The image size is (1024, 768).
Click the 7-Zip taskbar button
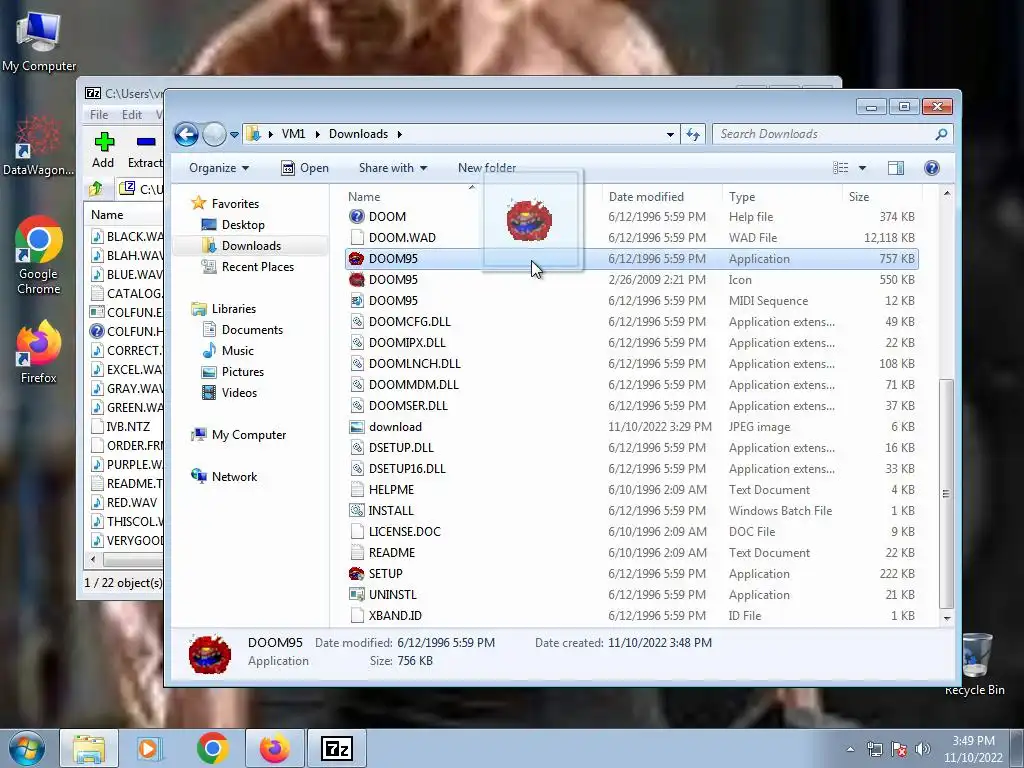pyautogui.click(x=337, y=748)
